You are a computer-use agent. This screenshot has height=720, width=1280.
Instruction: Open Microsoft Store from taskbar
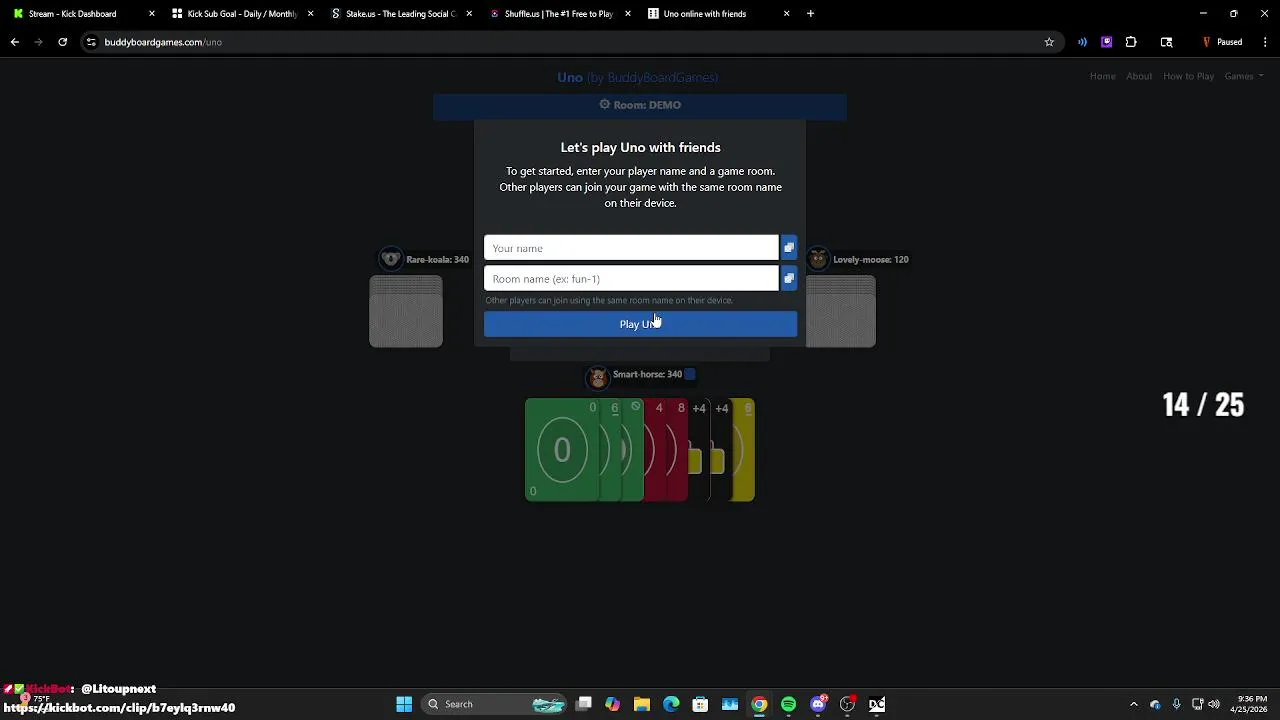700,704
